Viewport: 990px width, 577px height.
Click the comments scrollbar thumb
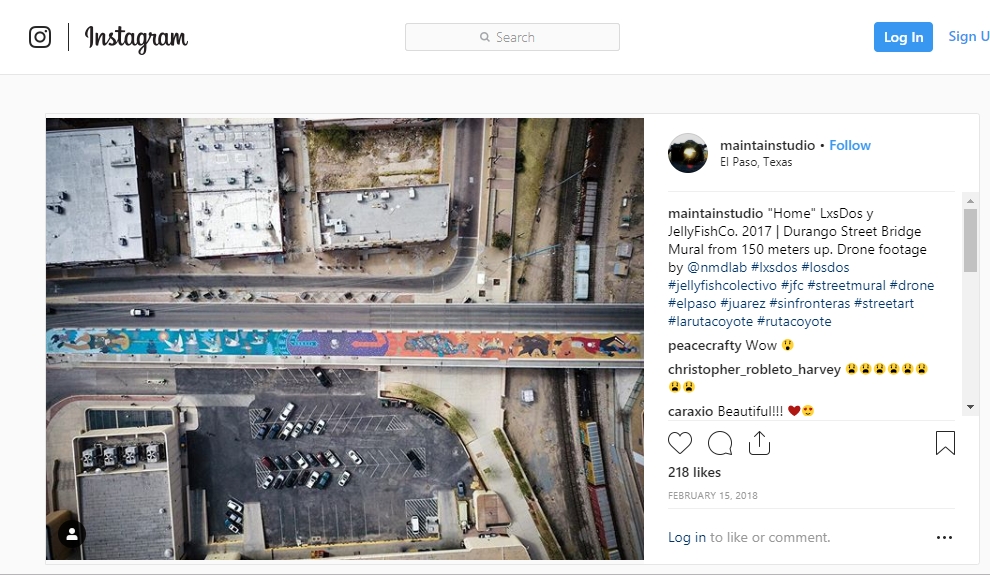[x=970, y=241]
